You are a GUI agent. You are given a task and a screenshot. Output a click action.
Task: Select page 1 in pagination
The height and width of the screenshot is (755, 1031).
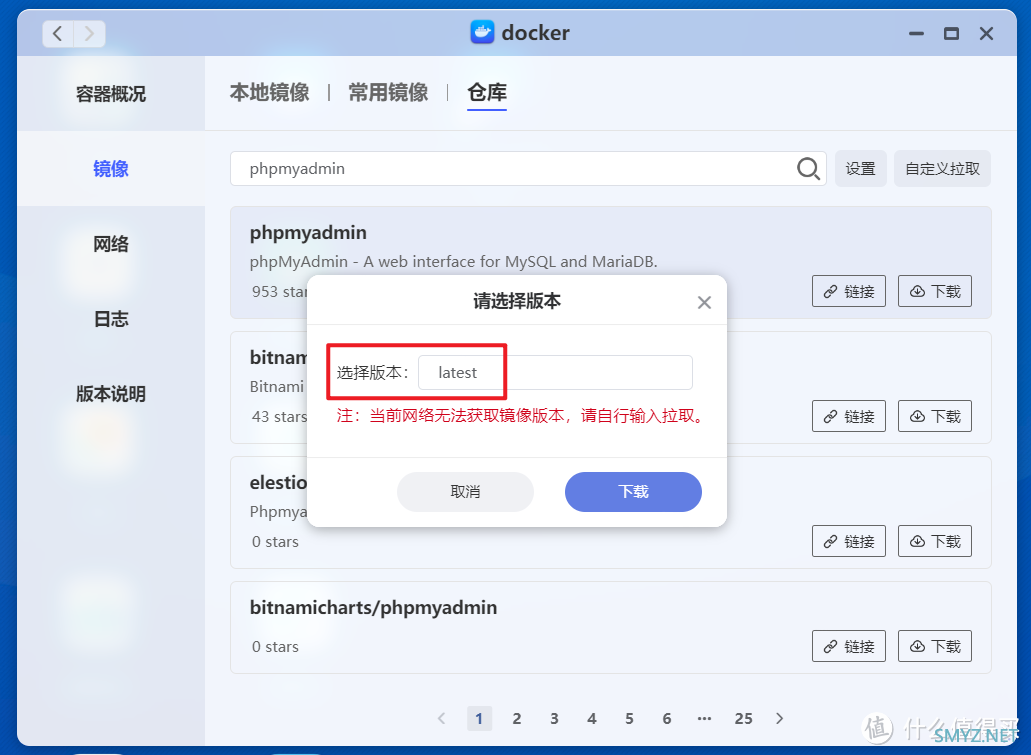pos(479,719)
